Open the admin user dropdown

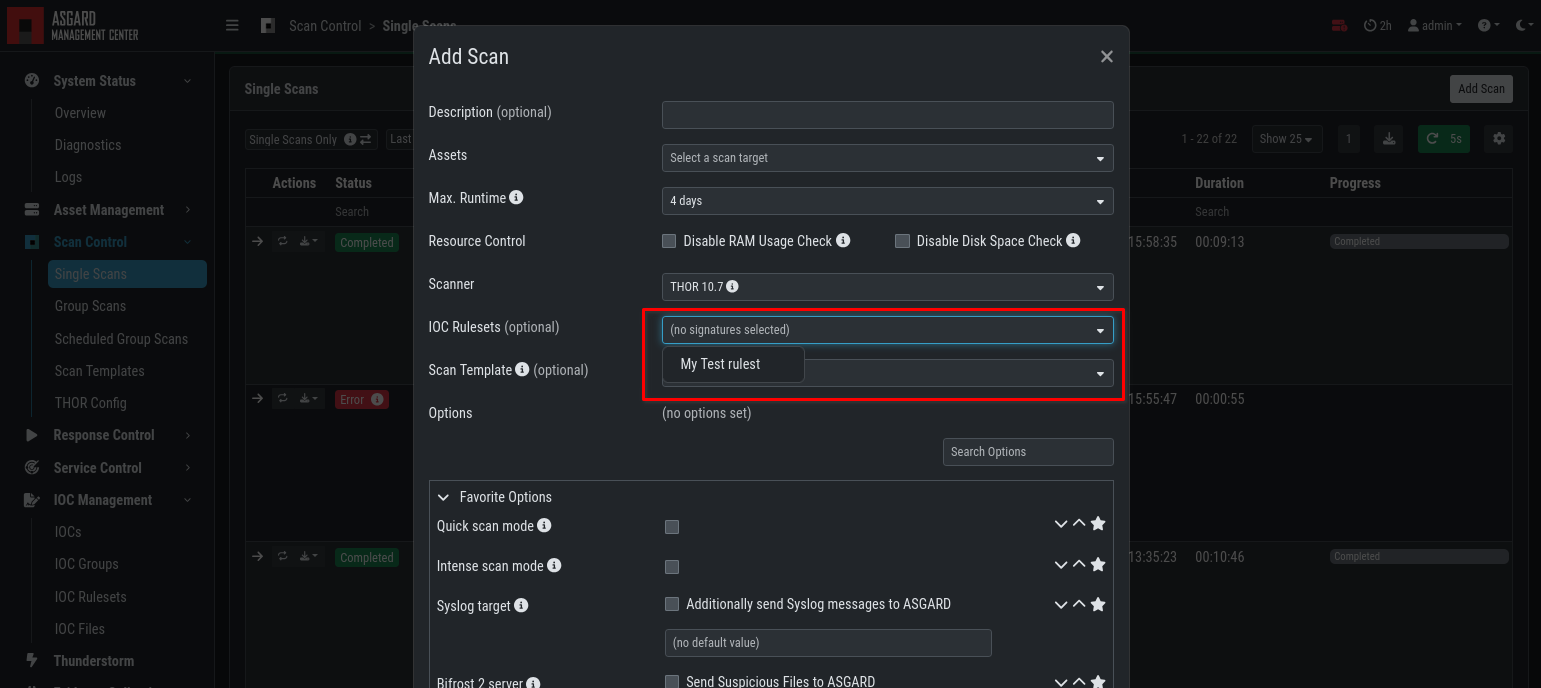click(1435, 25)
